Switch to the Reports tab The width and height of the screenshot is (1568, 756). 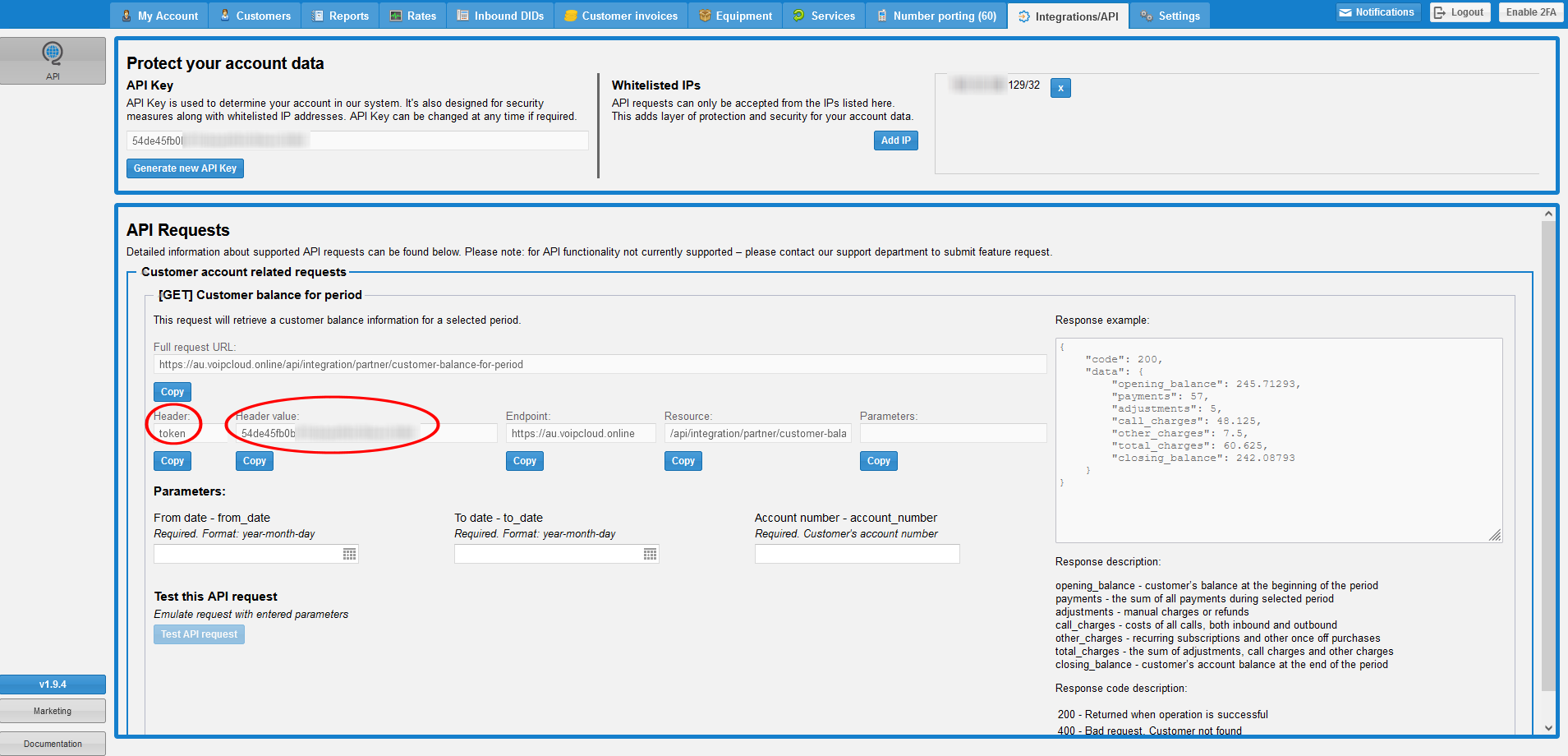340,16
